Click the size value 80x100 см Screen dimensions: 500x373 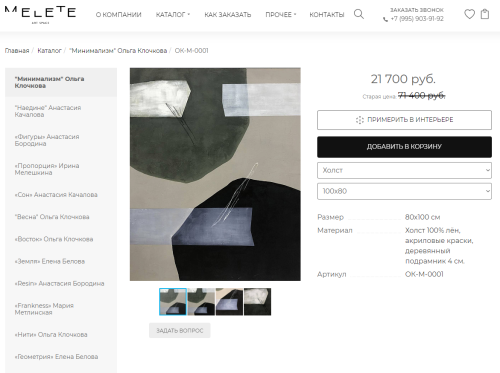click(422, 217)
